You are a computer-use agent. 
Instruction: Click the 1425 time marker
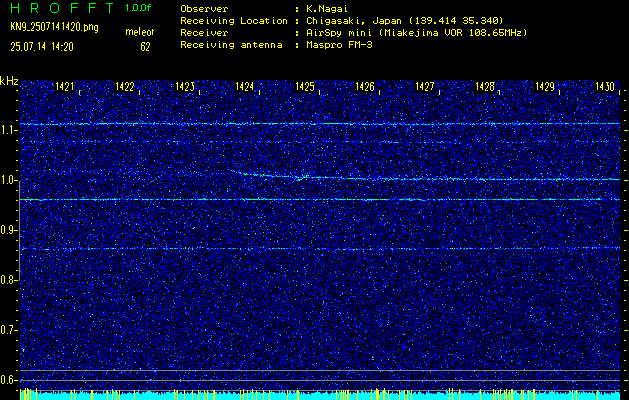[x=304, y=87]
